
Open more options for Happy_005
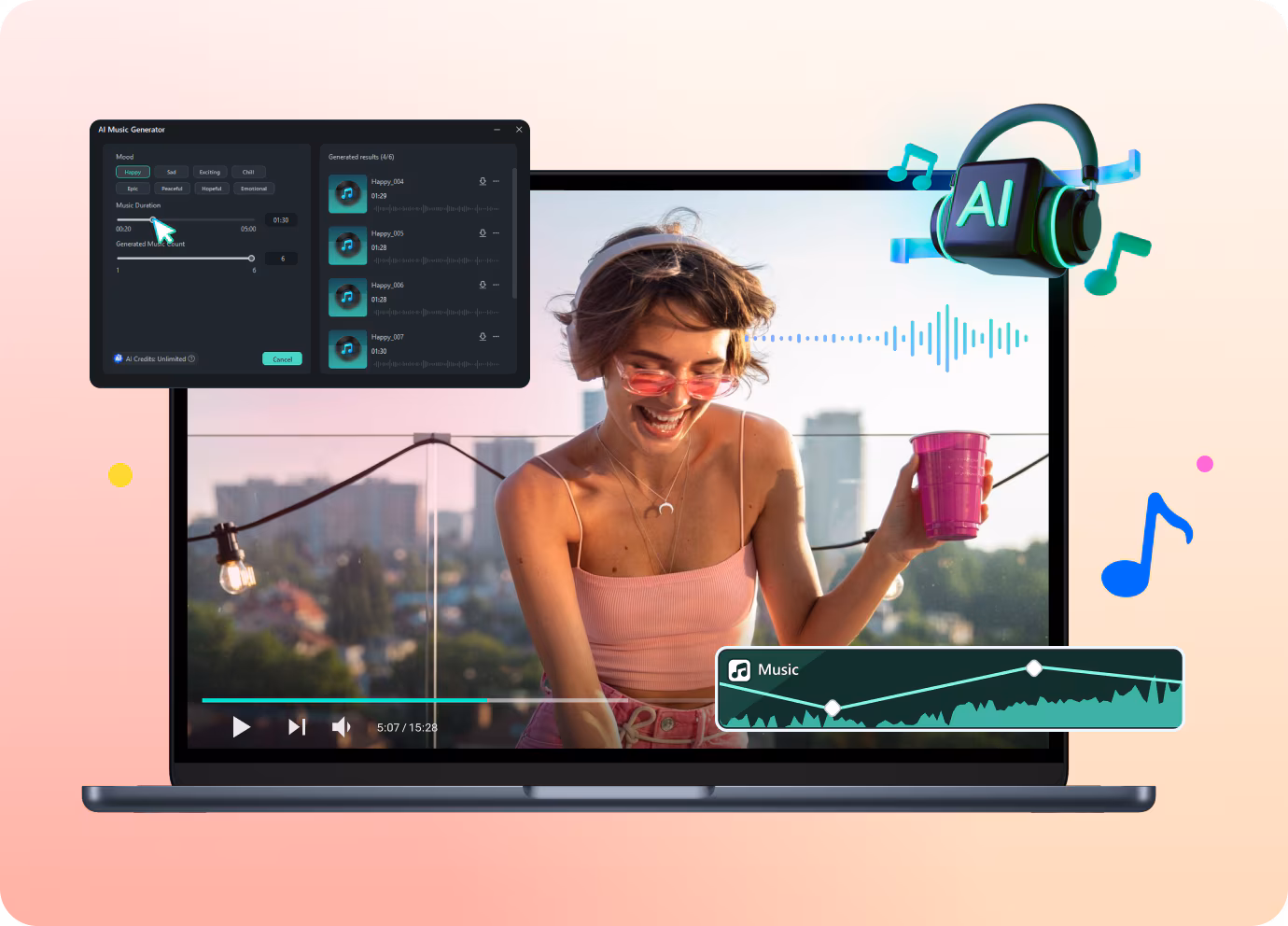[496, 232]
